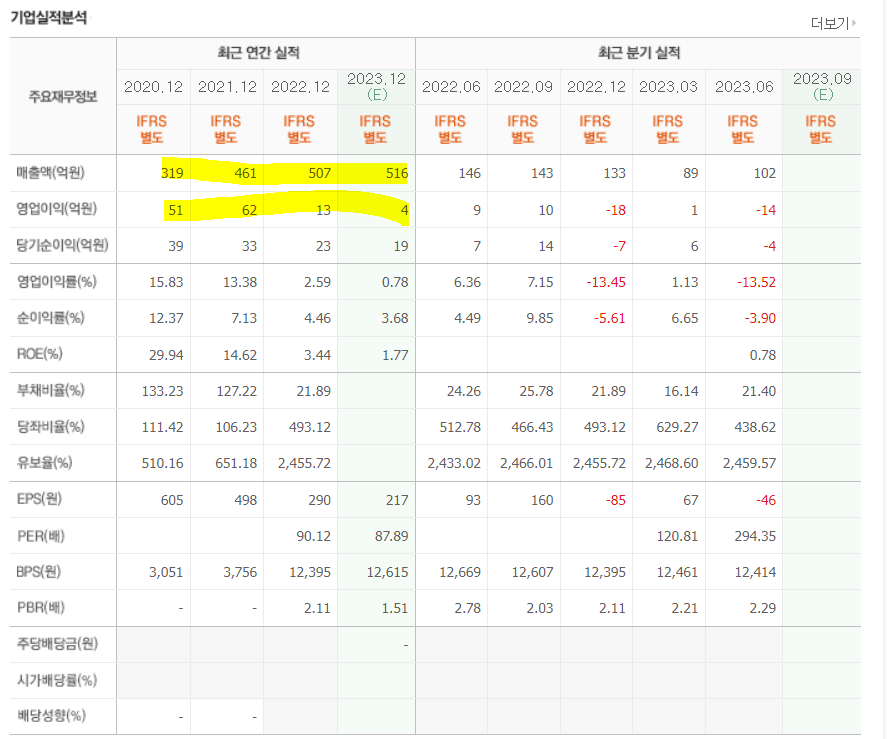
Task: Select the BPS value 3,051
Action: pos(166,573)
